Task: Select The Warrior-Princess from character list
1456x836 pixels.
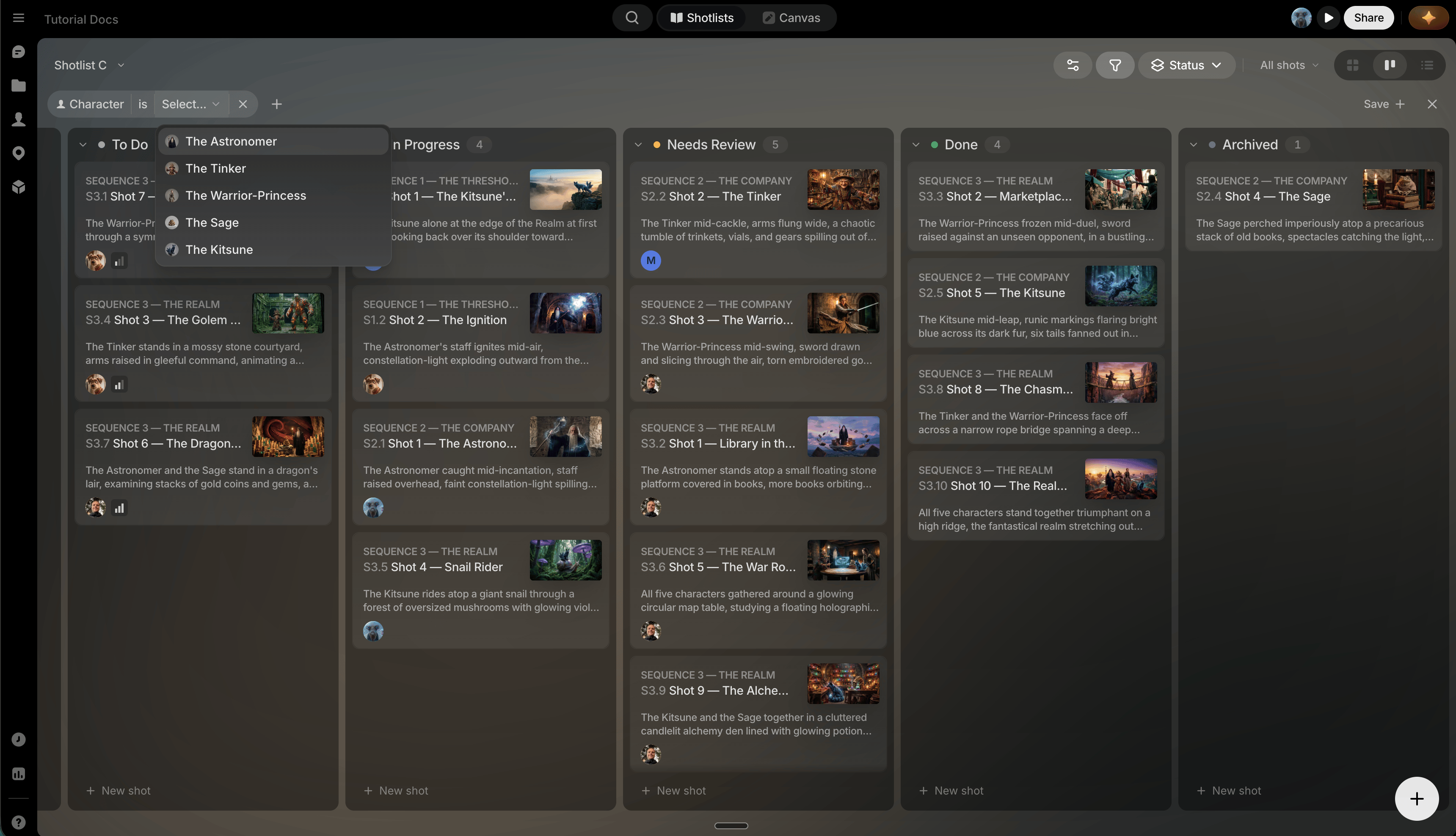Action: pyautogui.click(x=273, y=196)
